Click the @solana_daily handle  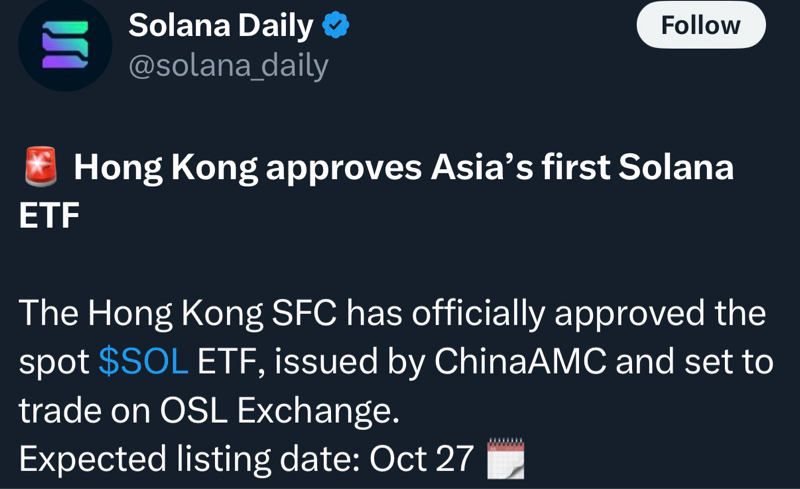tap(228, 65)
